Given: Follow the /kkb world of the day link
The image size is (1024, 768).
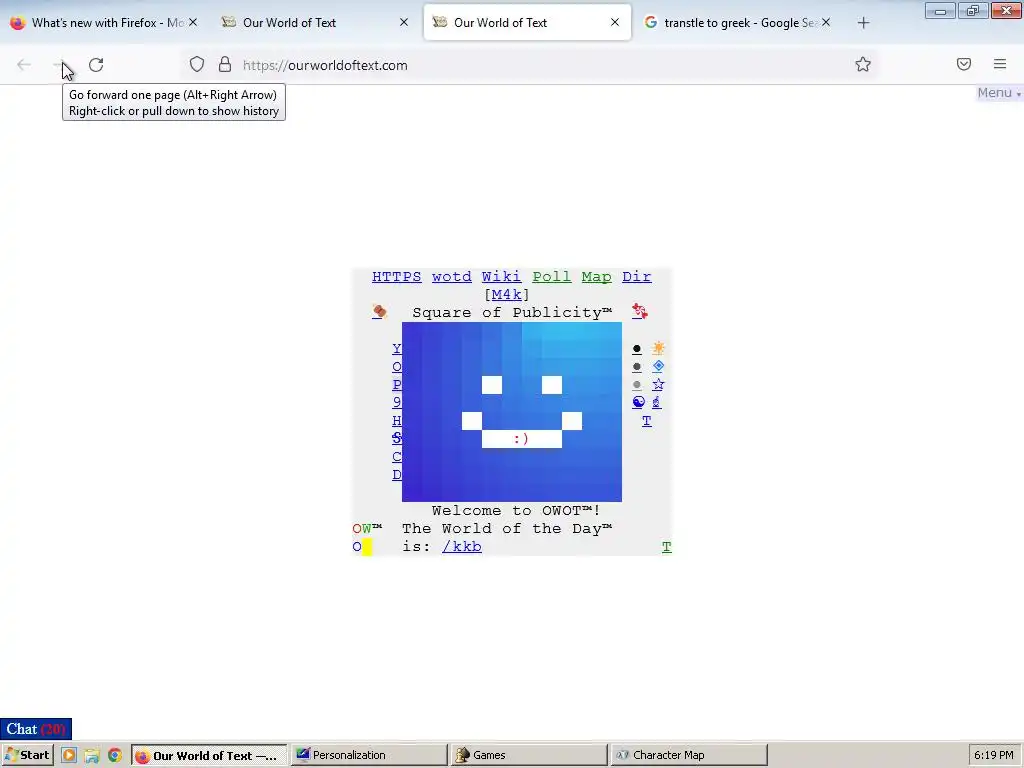Looking at the screenshot, I should (x=462, y=547).
